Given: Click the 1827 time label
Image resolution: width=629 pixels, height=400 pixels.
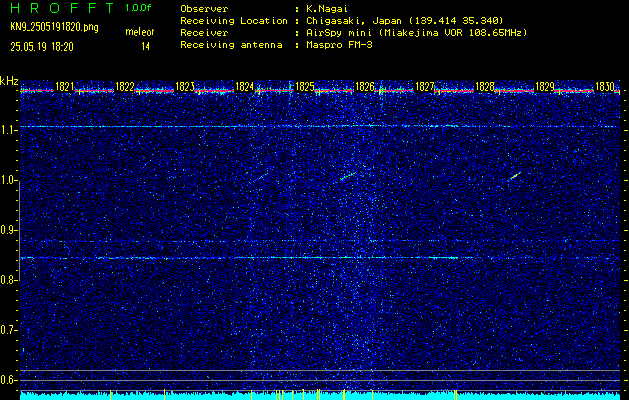Looking at the screenshot, I should click(x=425, y=87).
